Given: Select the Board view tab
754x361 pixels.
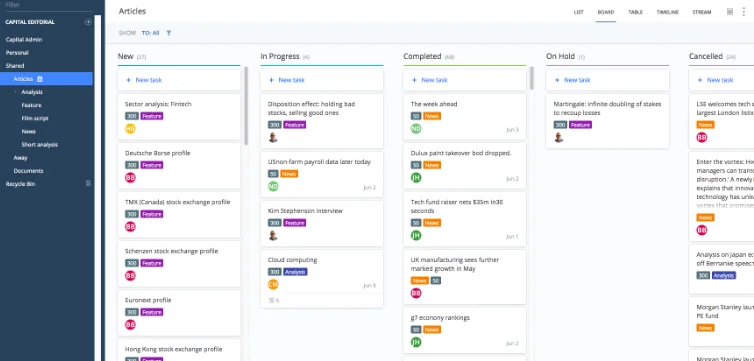Looking at the screenshot, I should [605, 12].
